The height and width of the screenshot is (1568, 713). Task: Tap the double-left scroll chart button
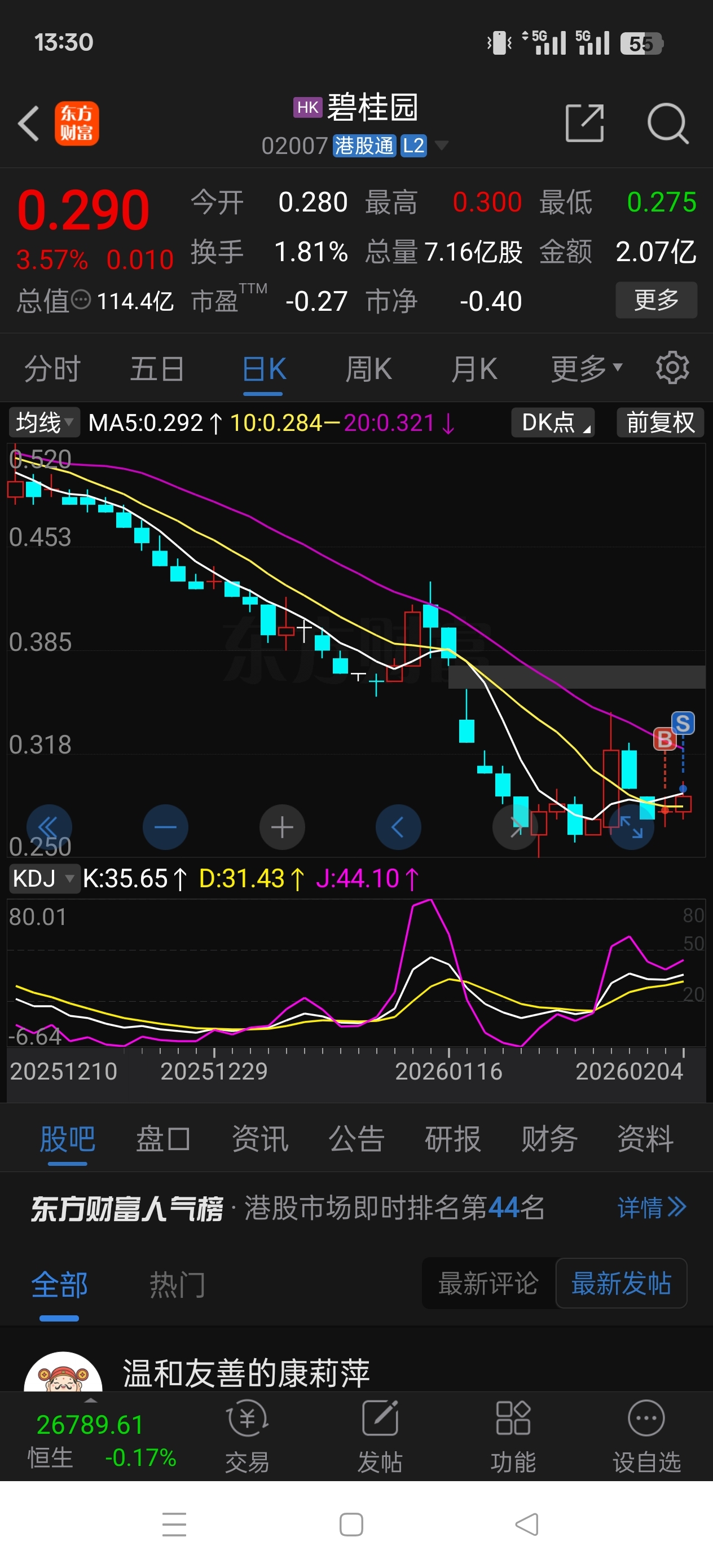click(x=49, y=827)
